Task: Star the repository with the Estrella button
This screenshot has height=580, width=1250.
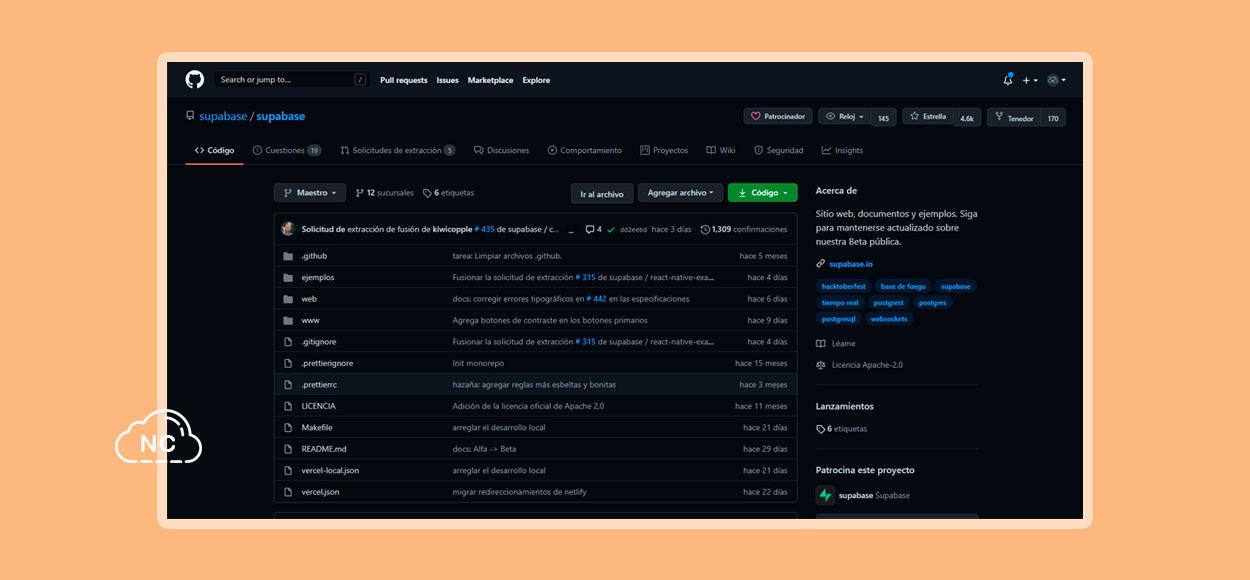Action: tap(928, 117)
